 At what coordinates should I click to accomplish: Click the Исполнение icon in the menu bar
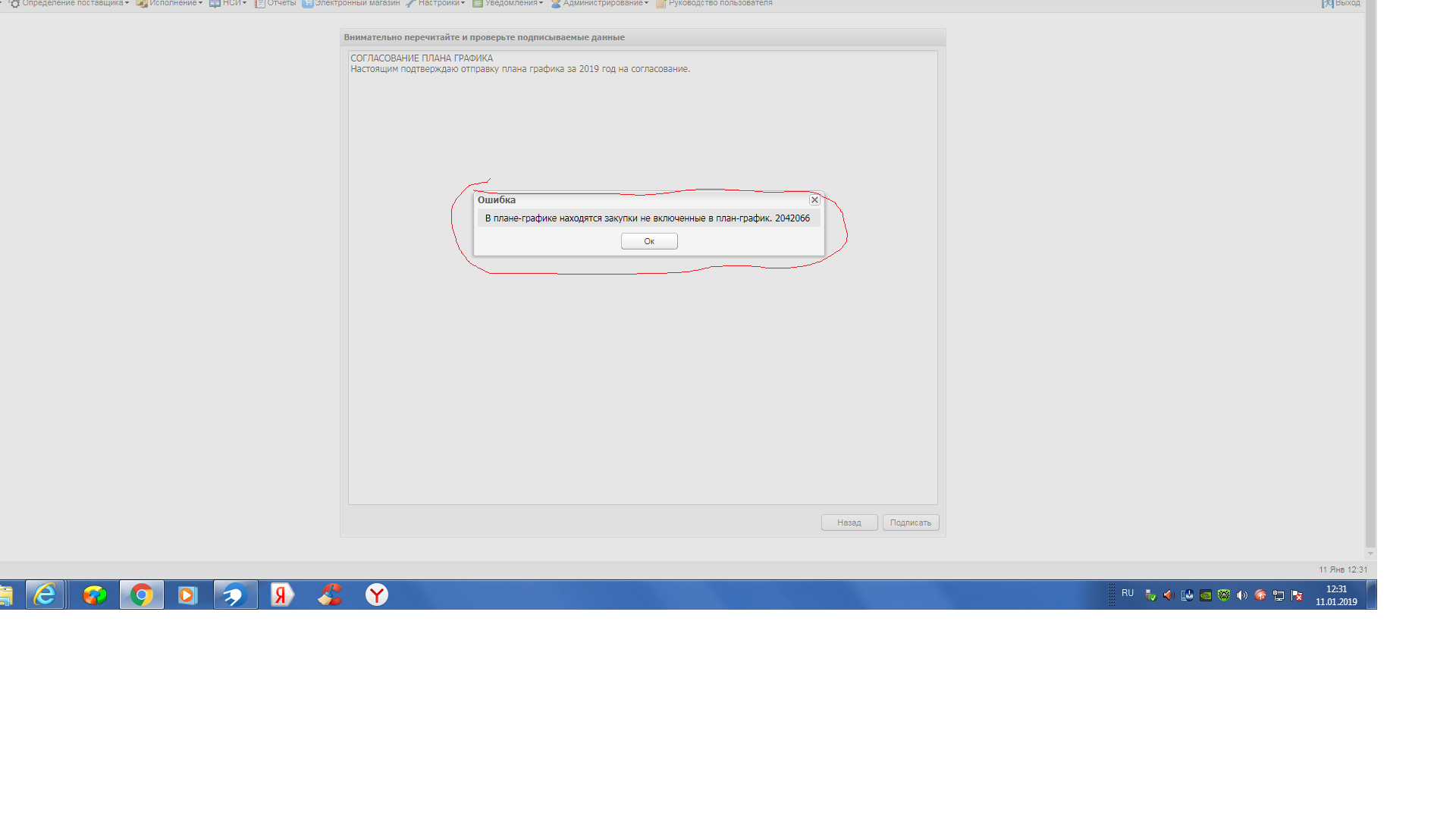point(142,3)
